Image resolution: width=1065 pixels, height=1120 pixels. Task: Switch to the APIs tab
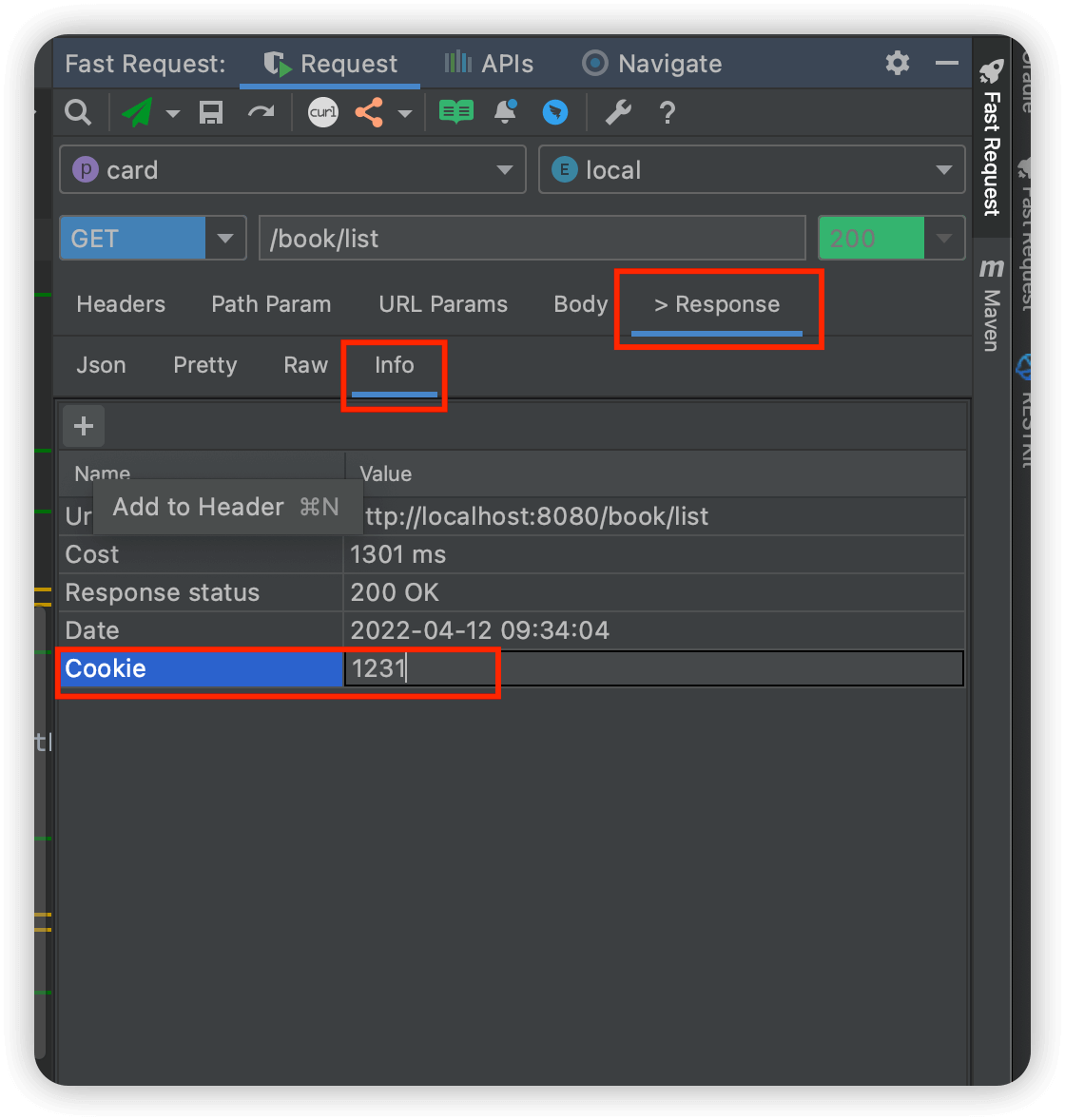click(490, 64)
